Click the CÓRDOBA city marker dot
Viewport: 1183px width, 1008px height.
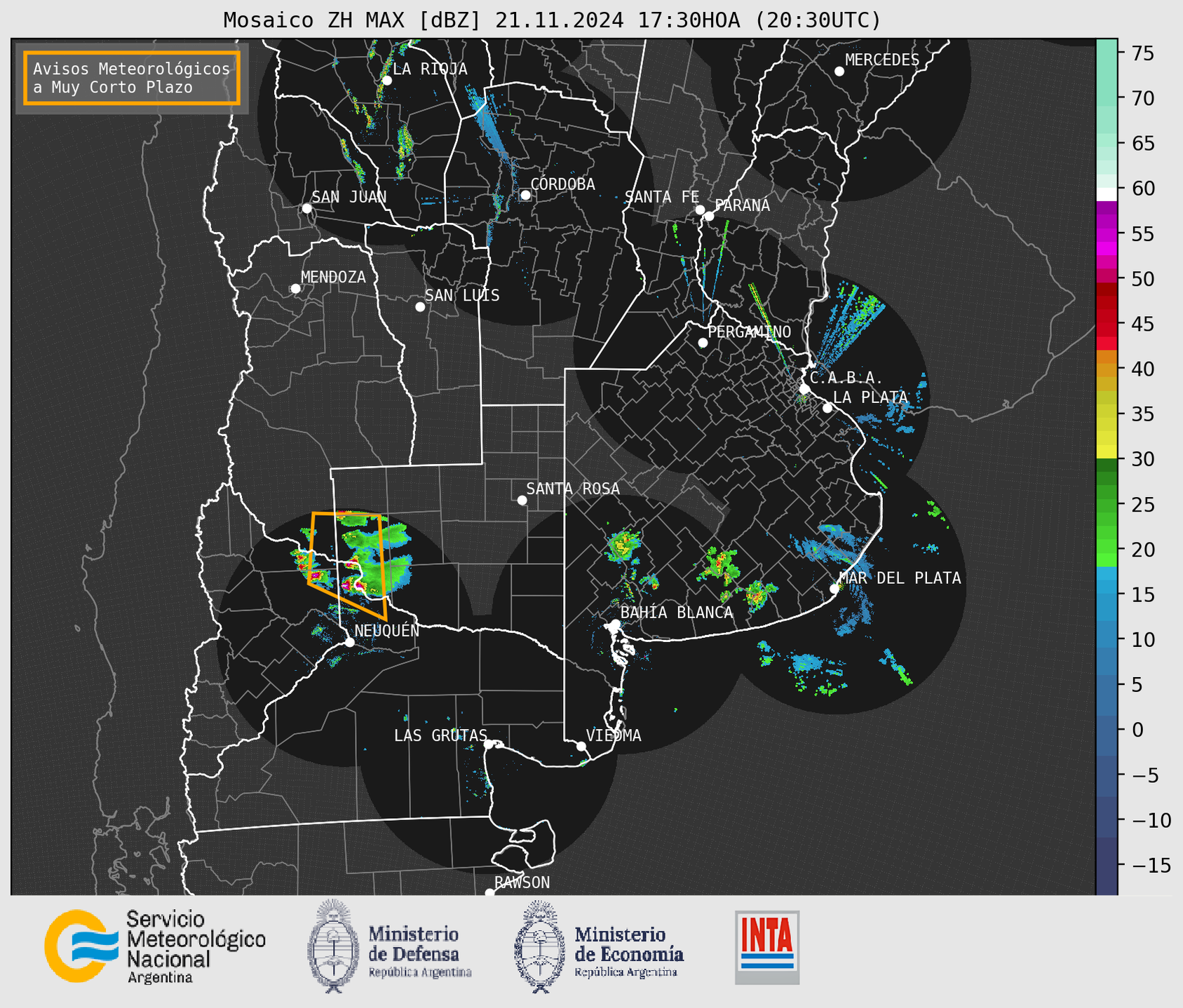point(525,195)
